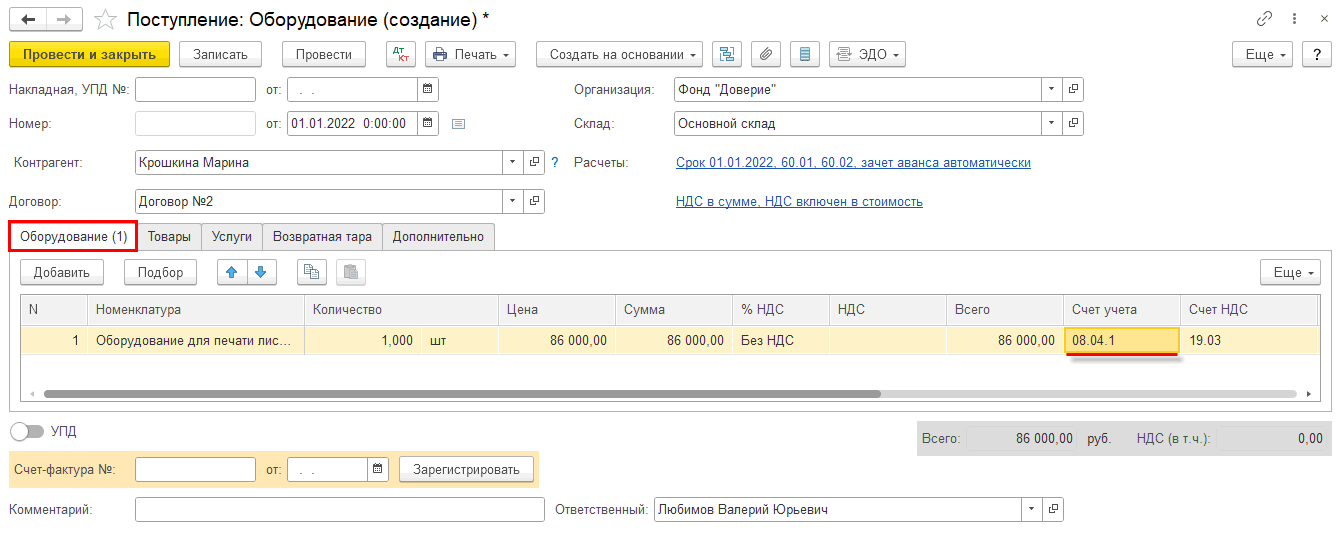
Task: Open attached files paperclip icon
Action: [x=765, y=55]
